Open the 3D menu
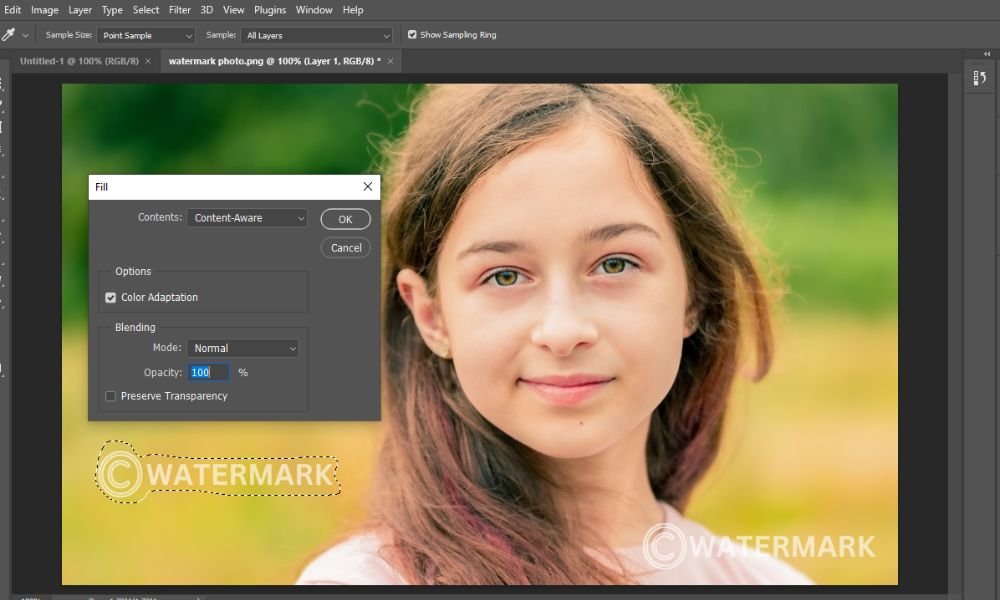 [207, 10]
